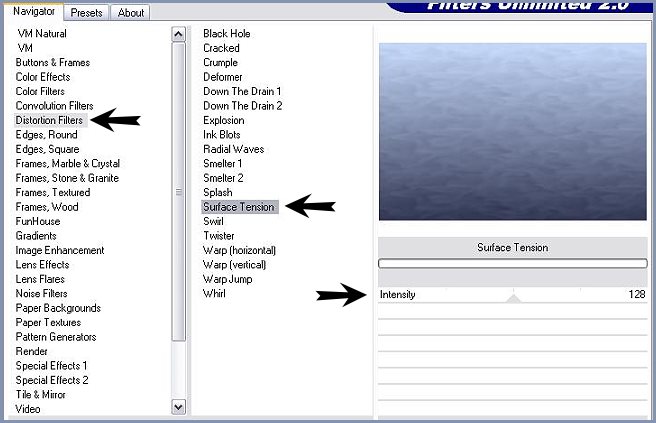The image size is (656, 423).
Task: Select the Black Hole filter
Action: pos(226,33)
